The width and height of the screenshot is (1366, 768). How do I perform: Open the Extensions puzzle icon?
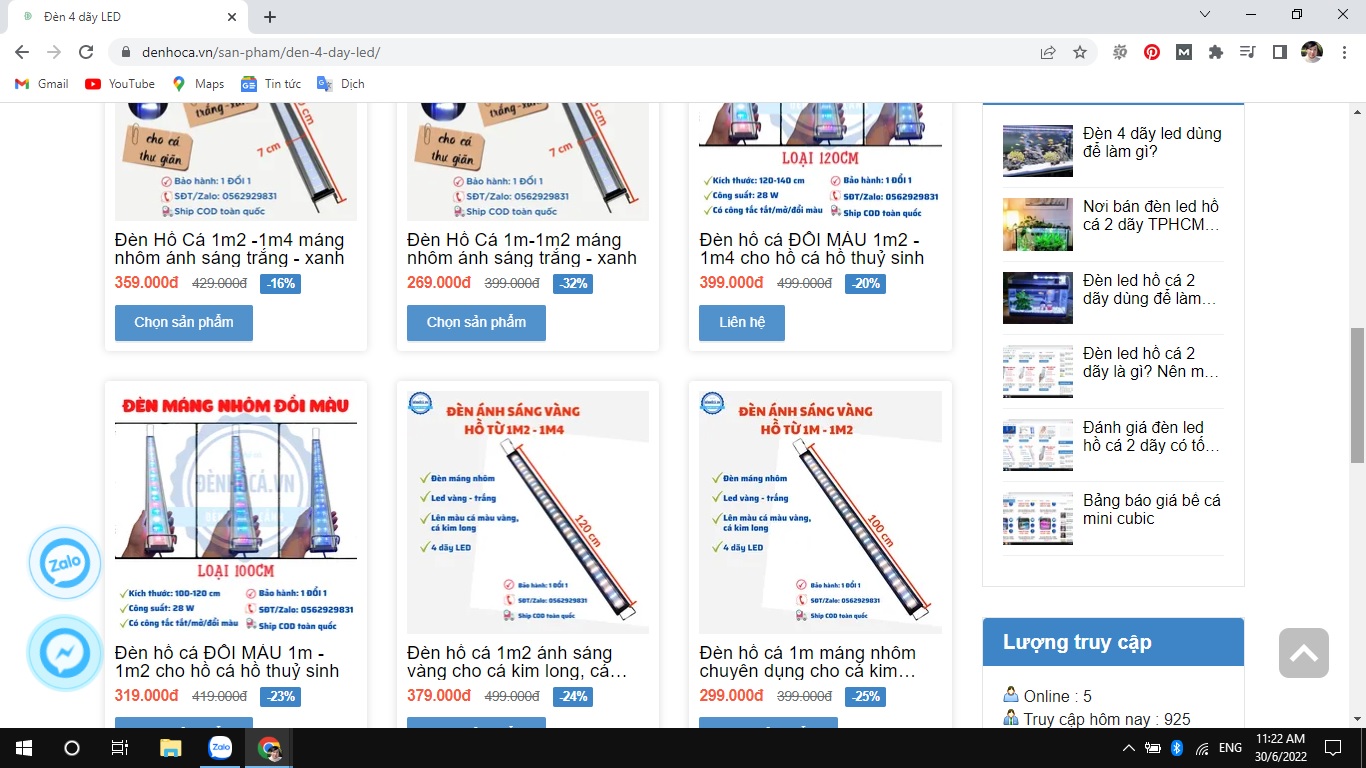pos(1216,52)
